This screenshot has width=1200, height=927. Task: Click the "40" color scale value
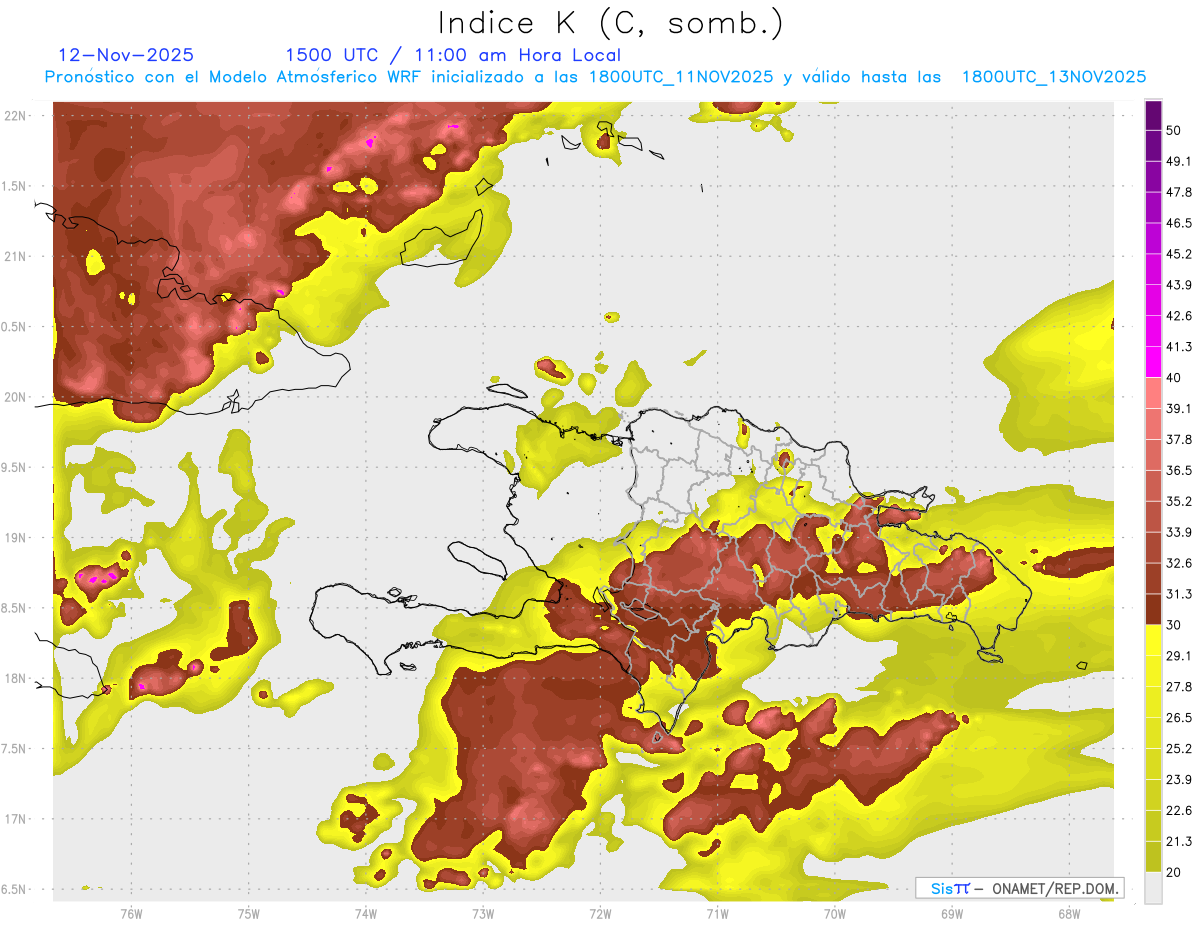[1174, 379]
